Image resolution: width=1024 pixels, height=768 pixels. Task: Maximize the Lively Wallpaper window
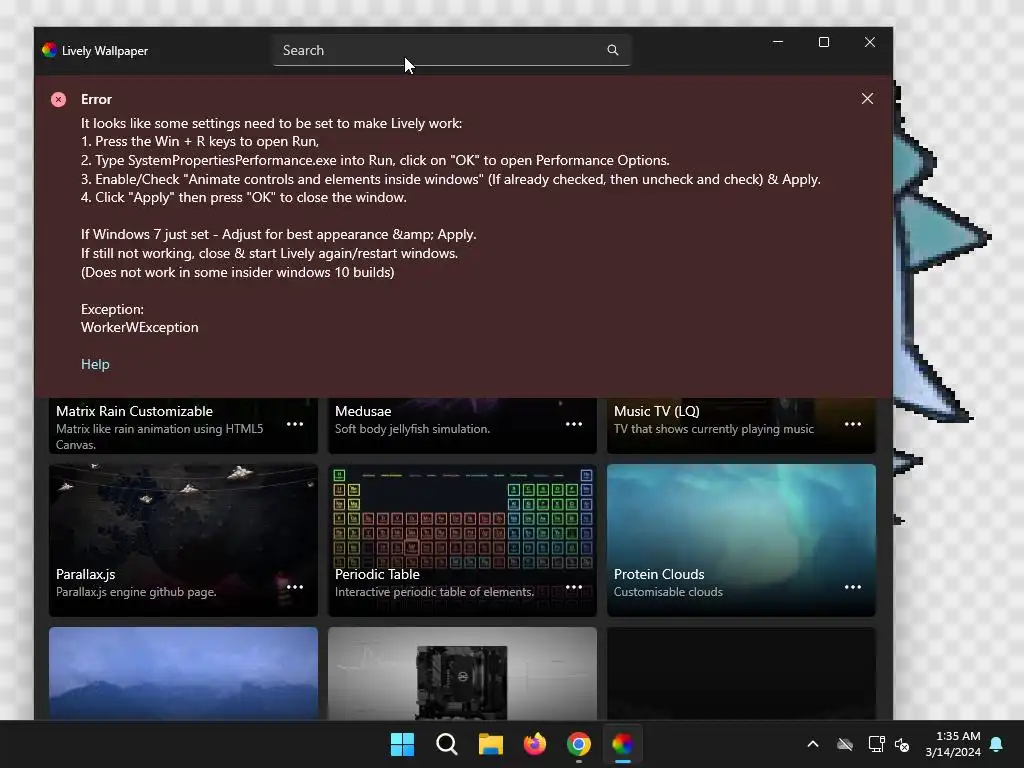click(x=824, y=42)
